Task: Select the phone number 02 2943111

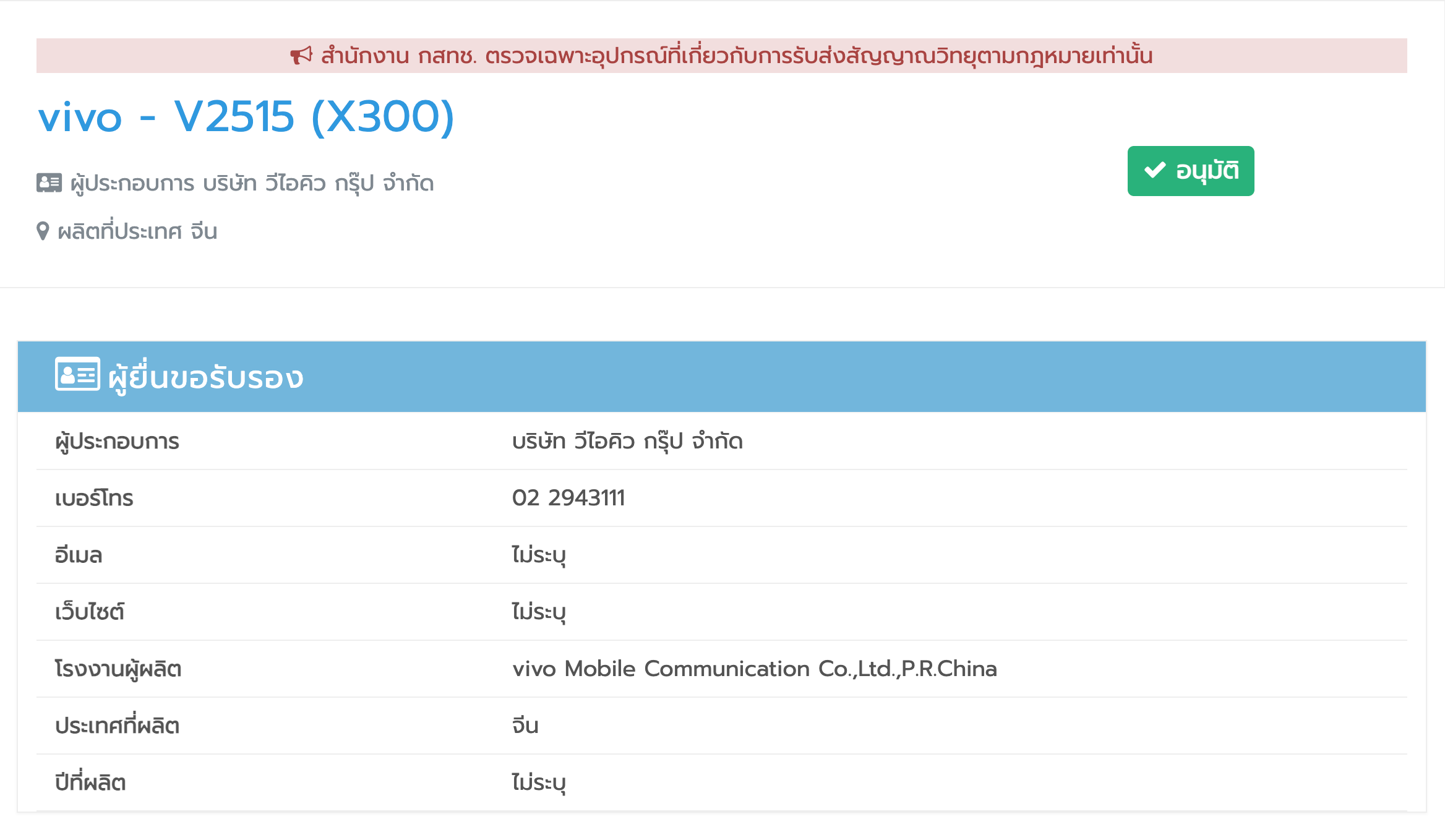Action: [568, 498]
